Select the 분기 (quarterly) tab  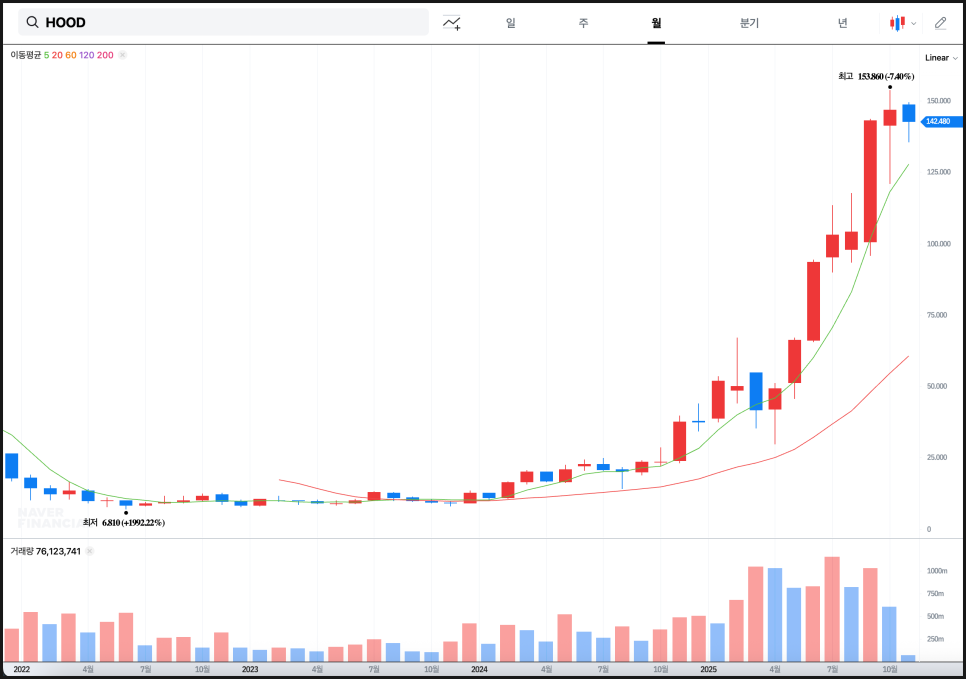point(749,22)
